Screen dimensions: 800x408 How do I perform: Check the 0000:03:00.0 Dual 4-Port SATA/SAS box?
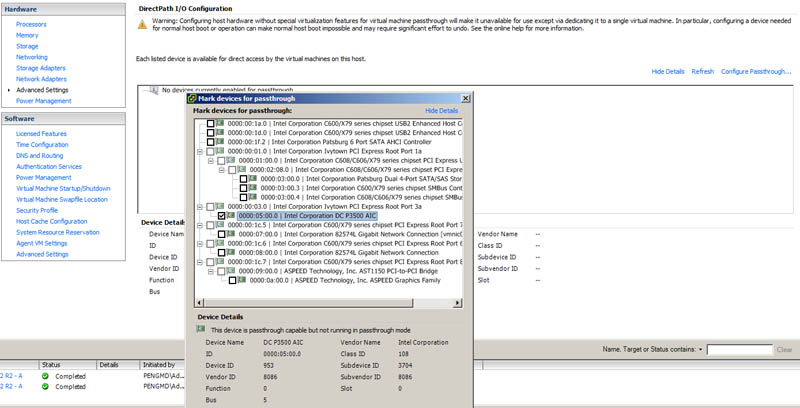pos(243,179)
